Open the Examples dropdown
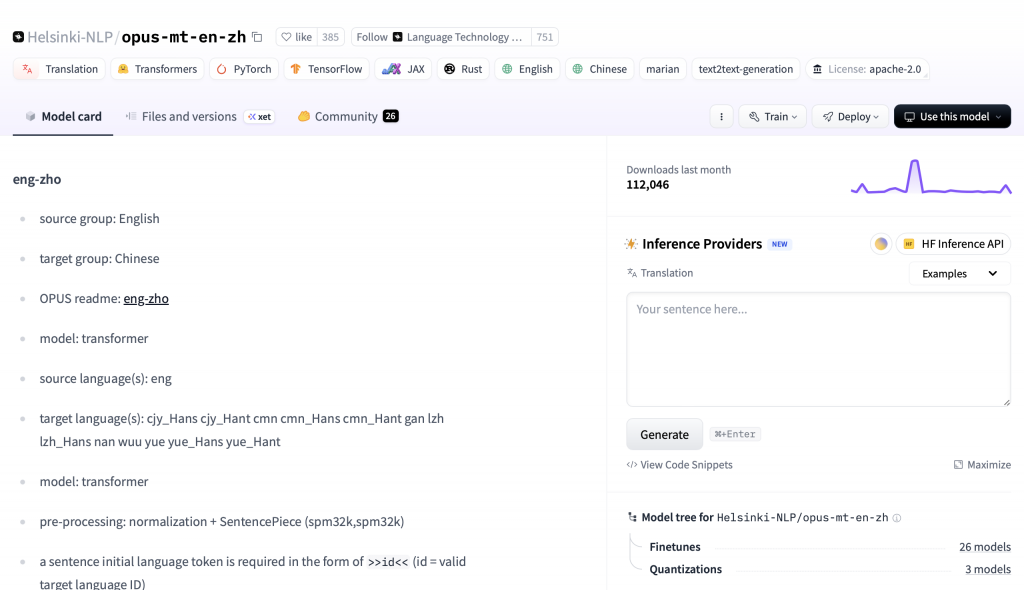Screen dimensions: 1024x590 pos(959,274)
